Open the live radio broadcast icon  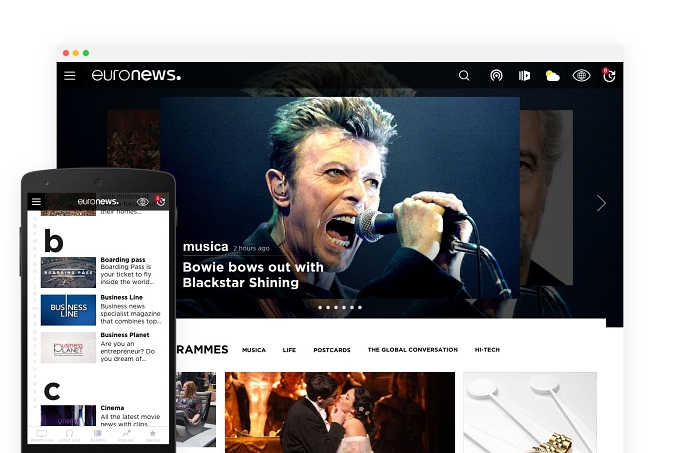(496, 76)
